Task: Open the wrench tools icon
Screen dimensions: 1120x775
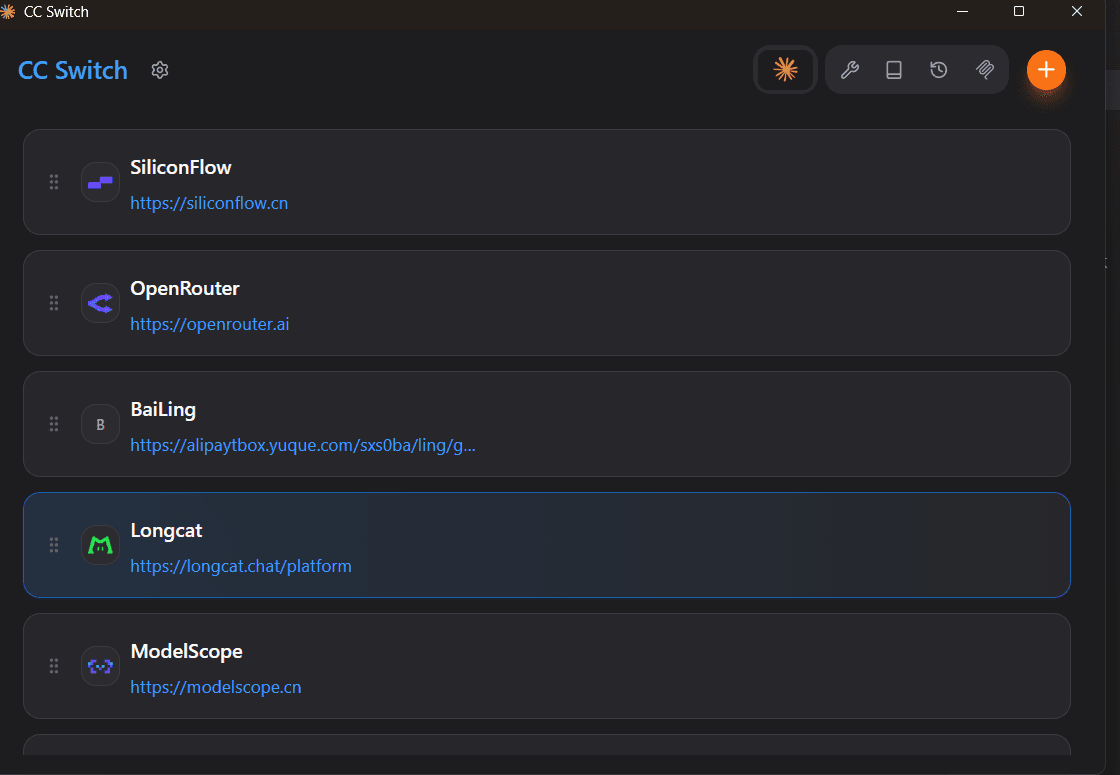Action: pyautogui.click(x=849, y=70)
